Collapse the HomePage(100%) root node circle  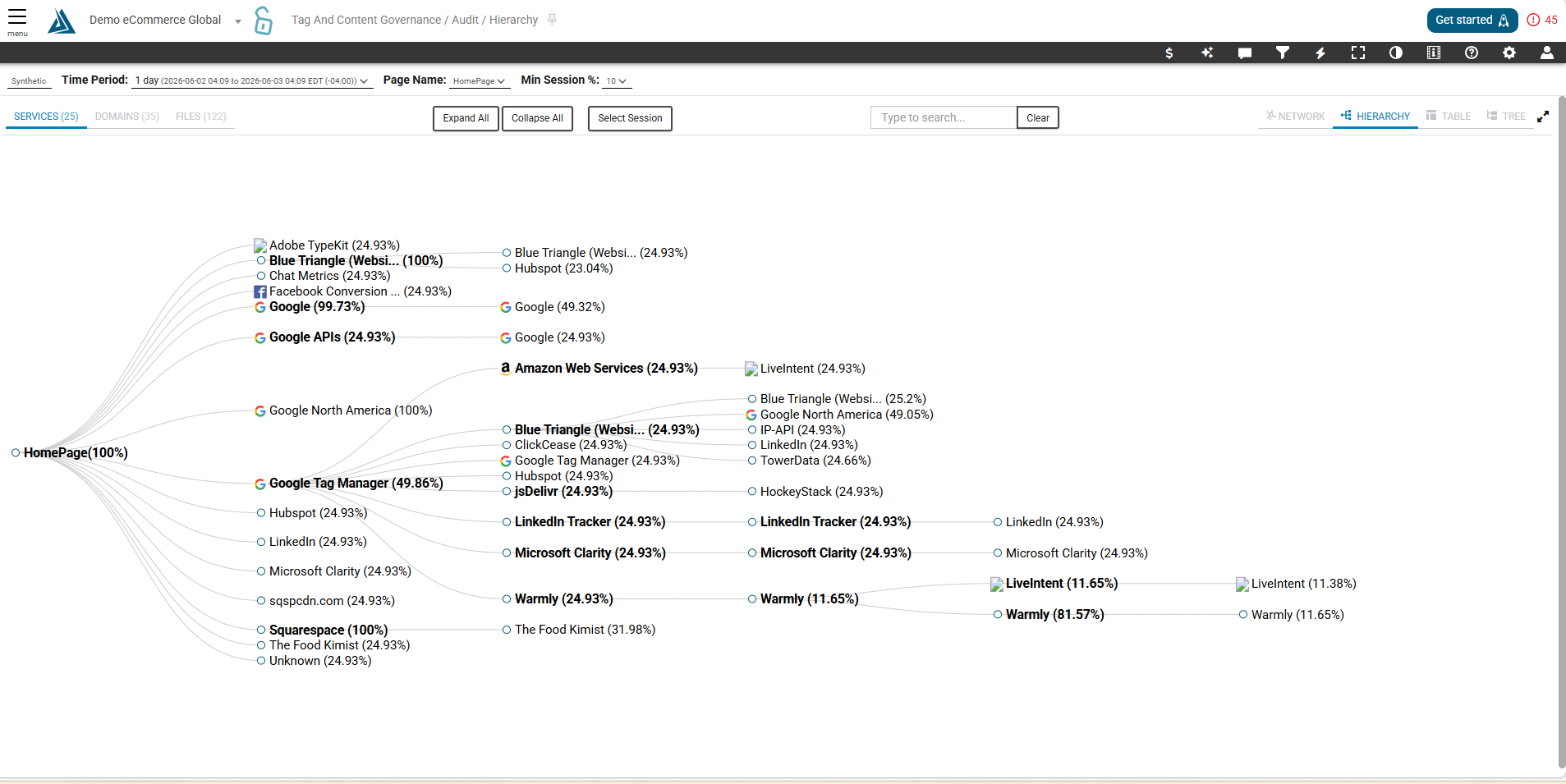tap(16, 453)
